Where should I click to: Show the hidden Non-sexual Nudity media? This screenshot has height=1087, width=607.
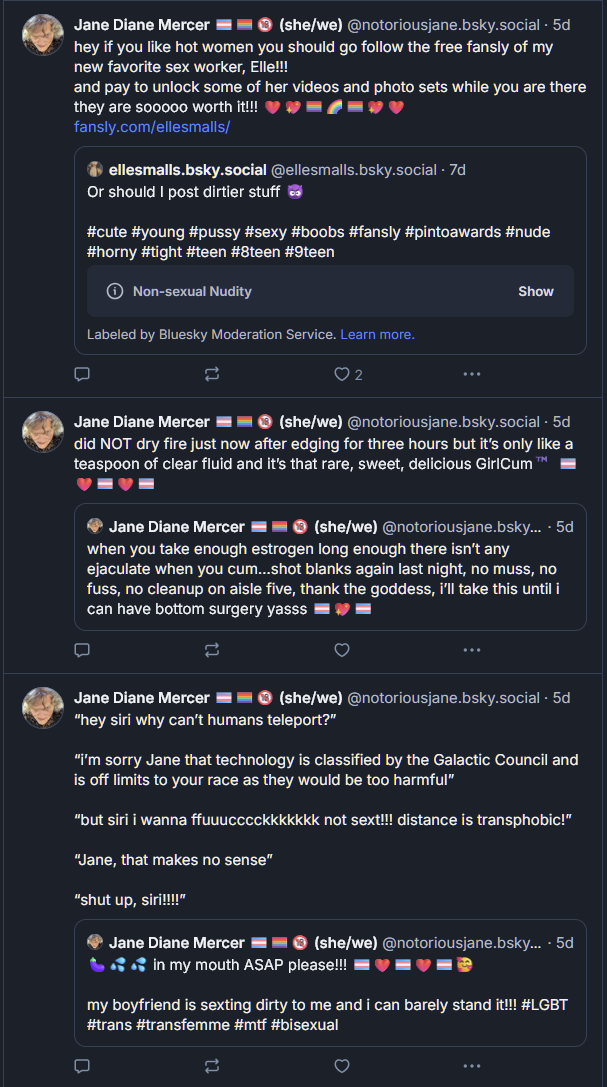pos(535,291)
